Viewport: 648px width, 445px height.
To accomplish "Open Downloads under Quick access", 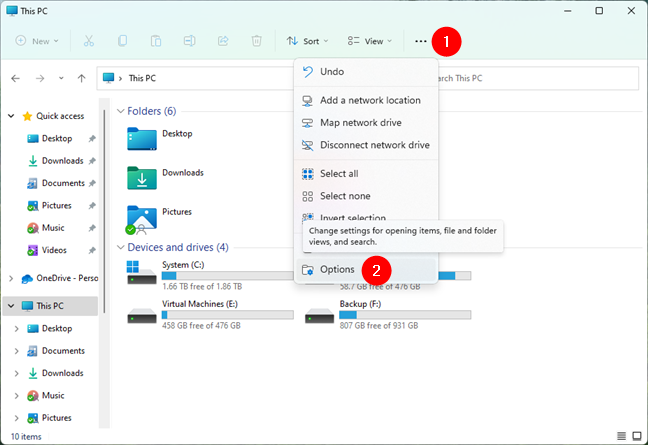I will (63, 161).
